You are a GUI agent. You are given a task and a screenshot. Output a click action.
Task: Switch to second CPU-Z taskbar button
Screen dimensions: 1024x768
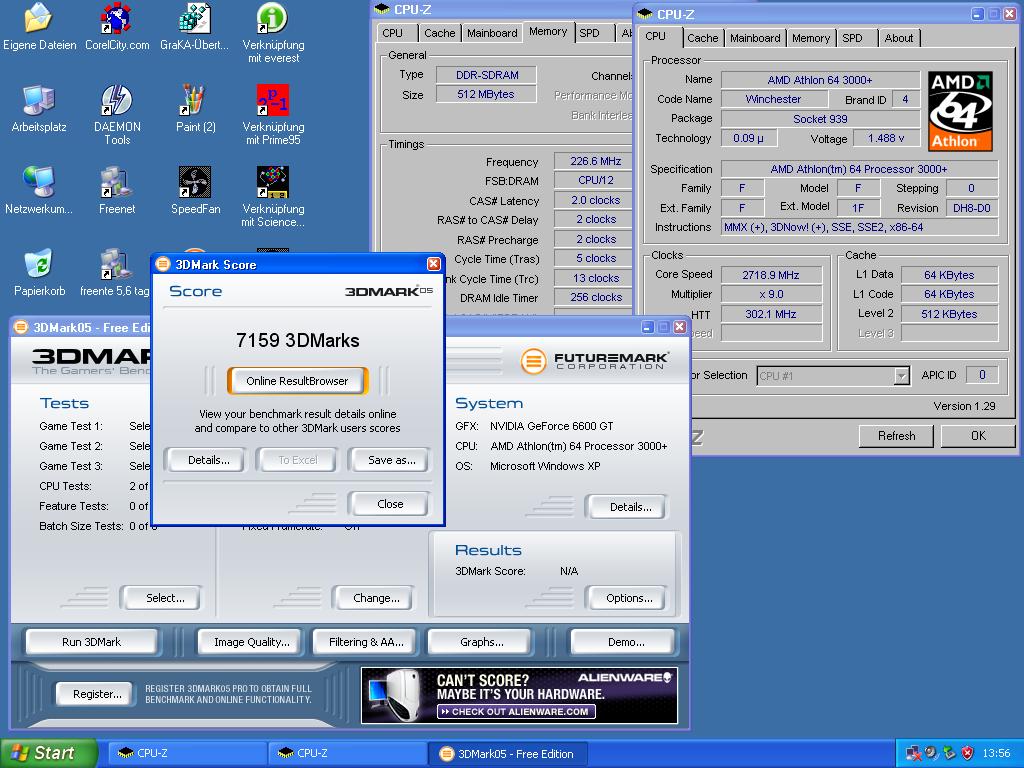point(346,753)
